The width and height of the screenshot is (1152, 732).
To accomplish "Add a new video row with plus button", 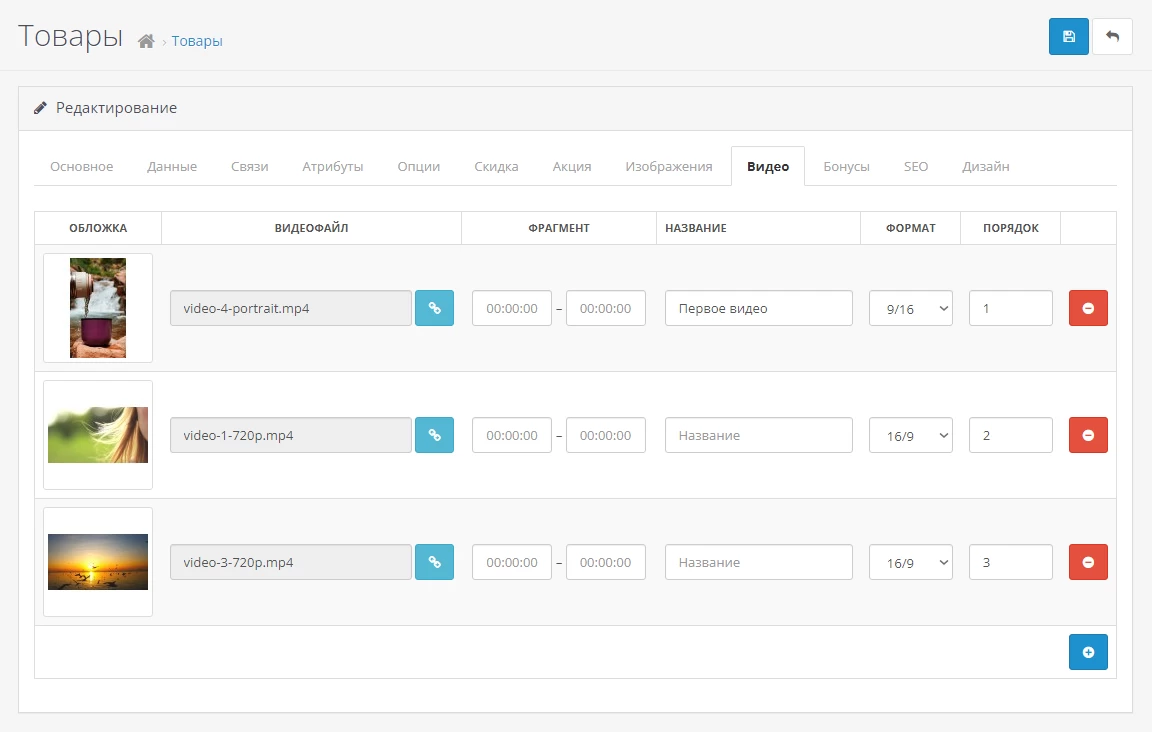I will coord(1088,652).
